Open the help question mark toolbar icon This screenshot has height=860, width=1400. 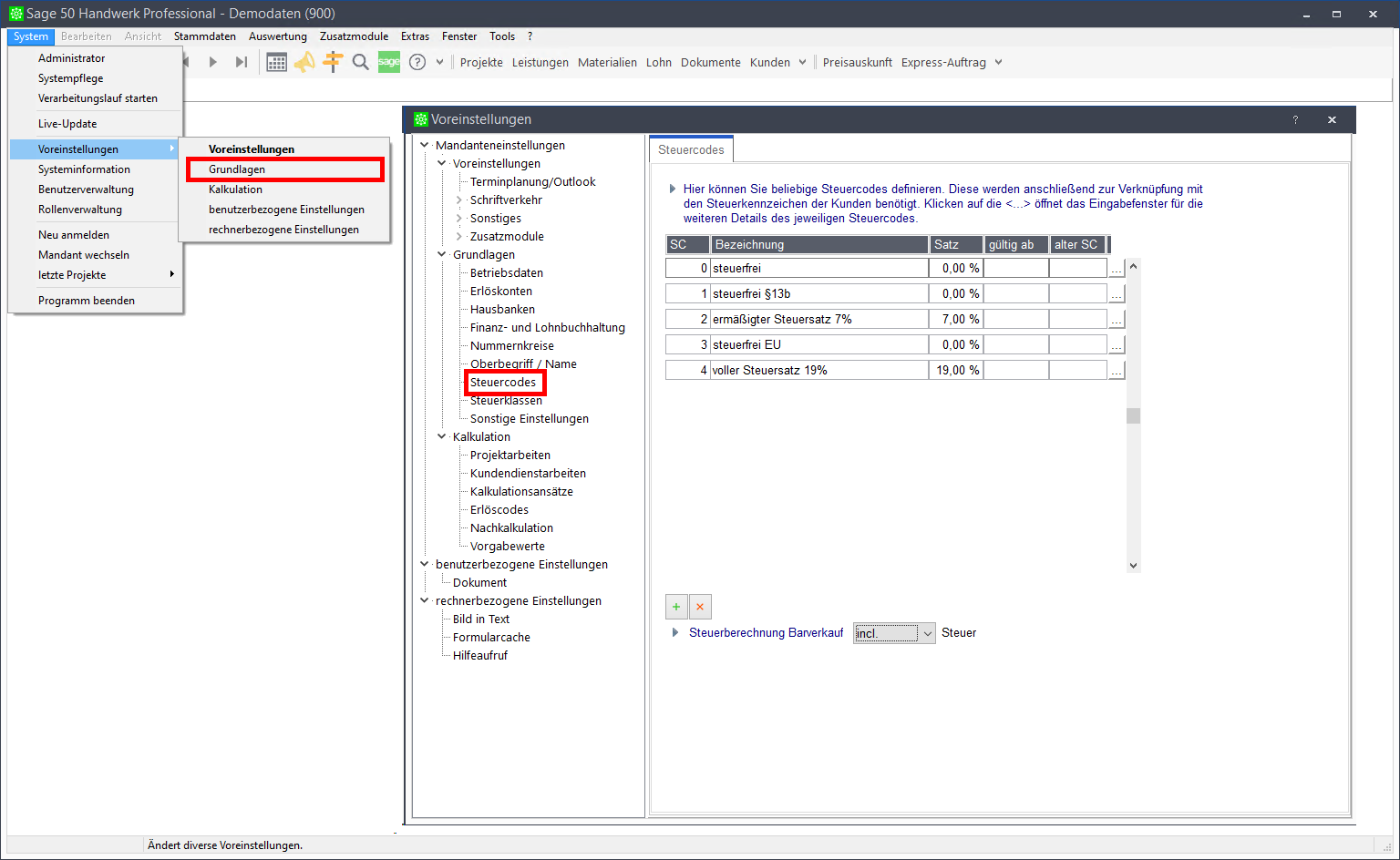pos(417,62)
